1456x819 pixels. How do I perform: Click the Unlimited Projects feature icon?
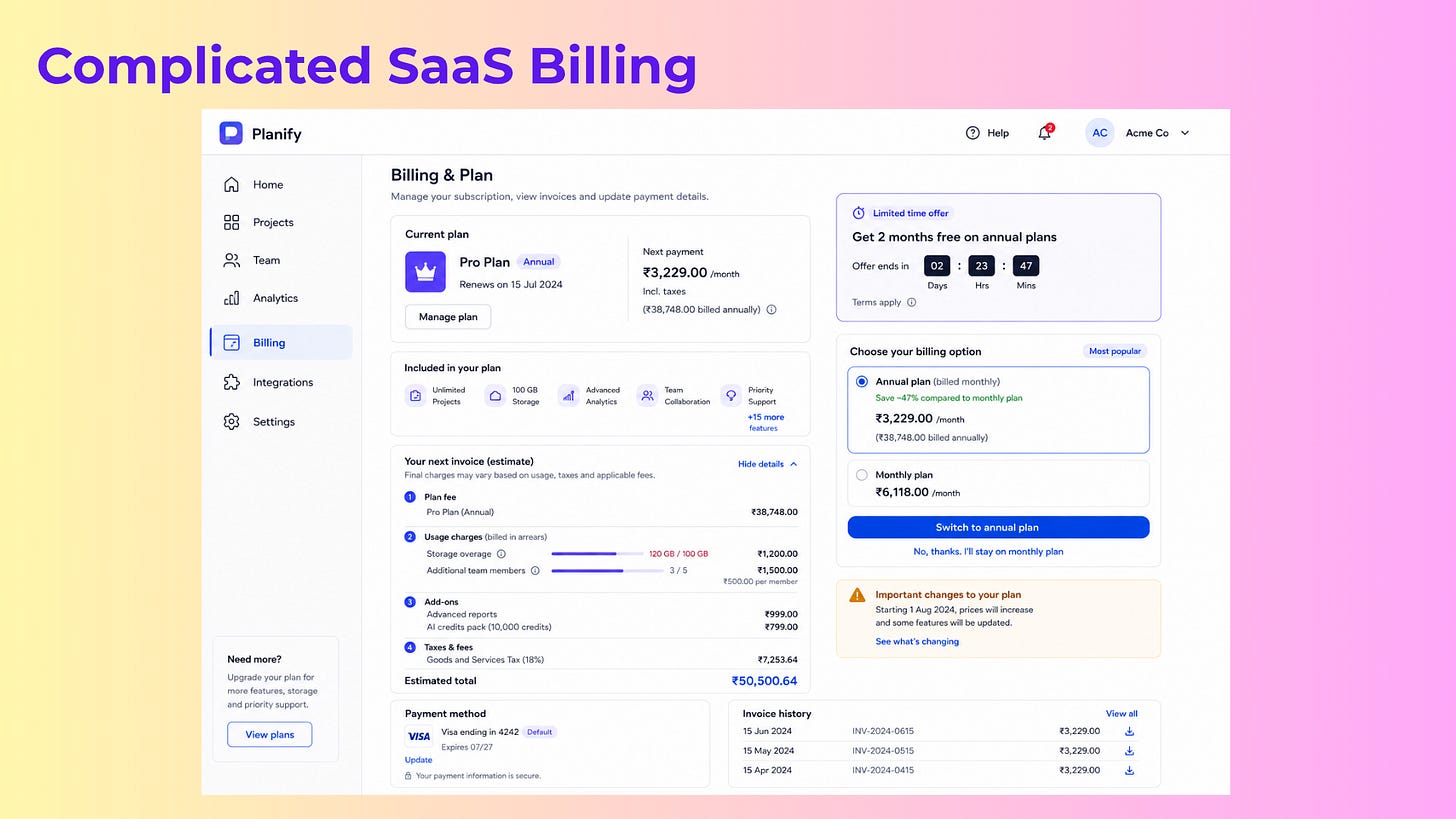[415, 396]
